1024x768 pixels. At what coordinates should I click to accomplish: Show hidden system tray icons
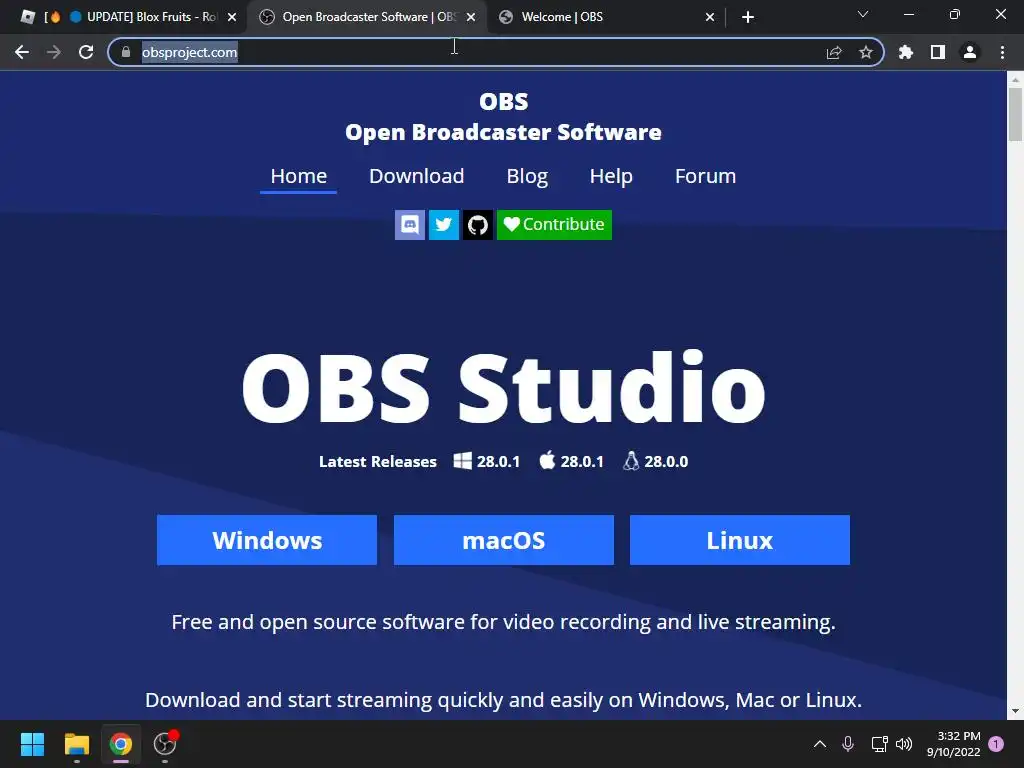(820, 744)
